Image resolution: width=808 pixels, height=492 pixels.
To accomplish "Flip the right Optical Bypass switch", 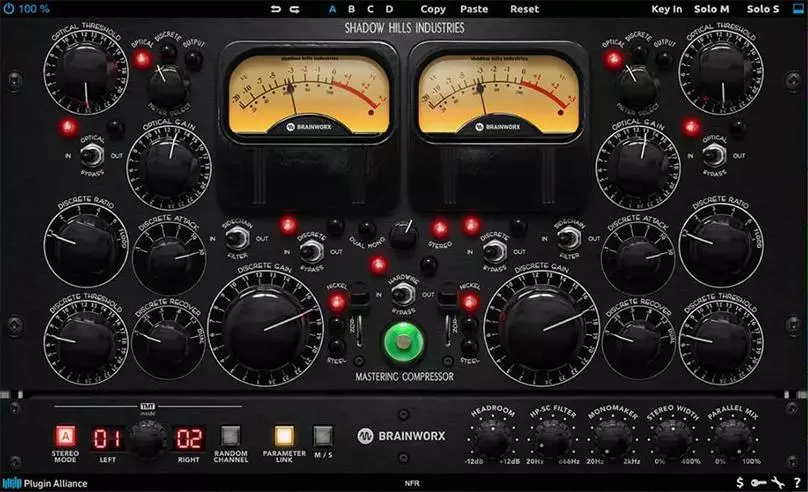I will coord(715,155).
